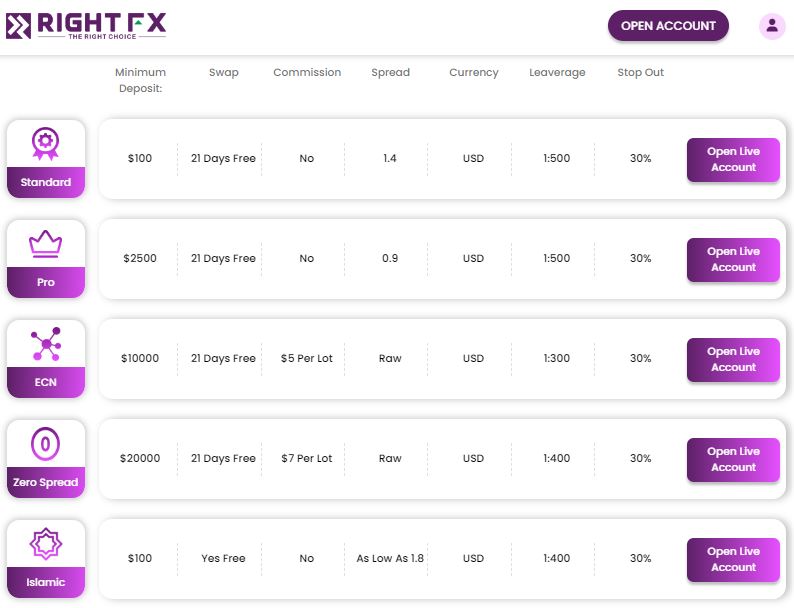The width and height of the screenshot is (794, 608).
Task: Click the OPEN ACCOUNT button
Action: coord(668,26)
